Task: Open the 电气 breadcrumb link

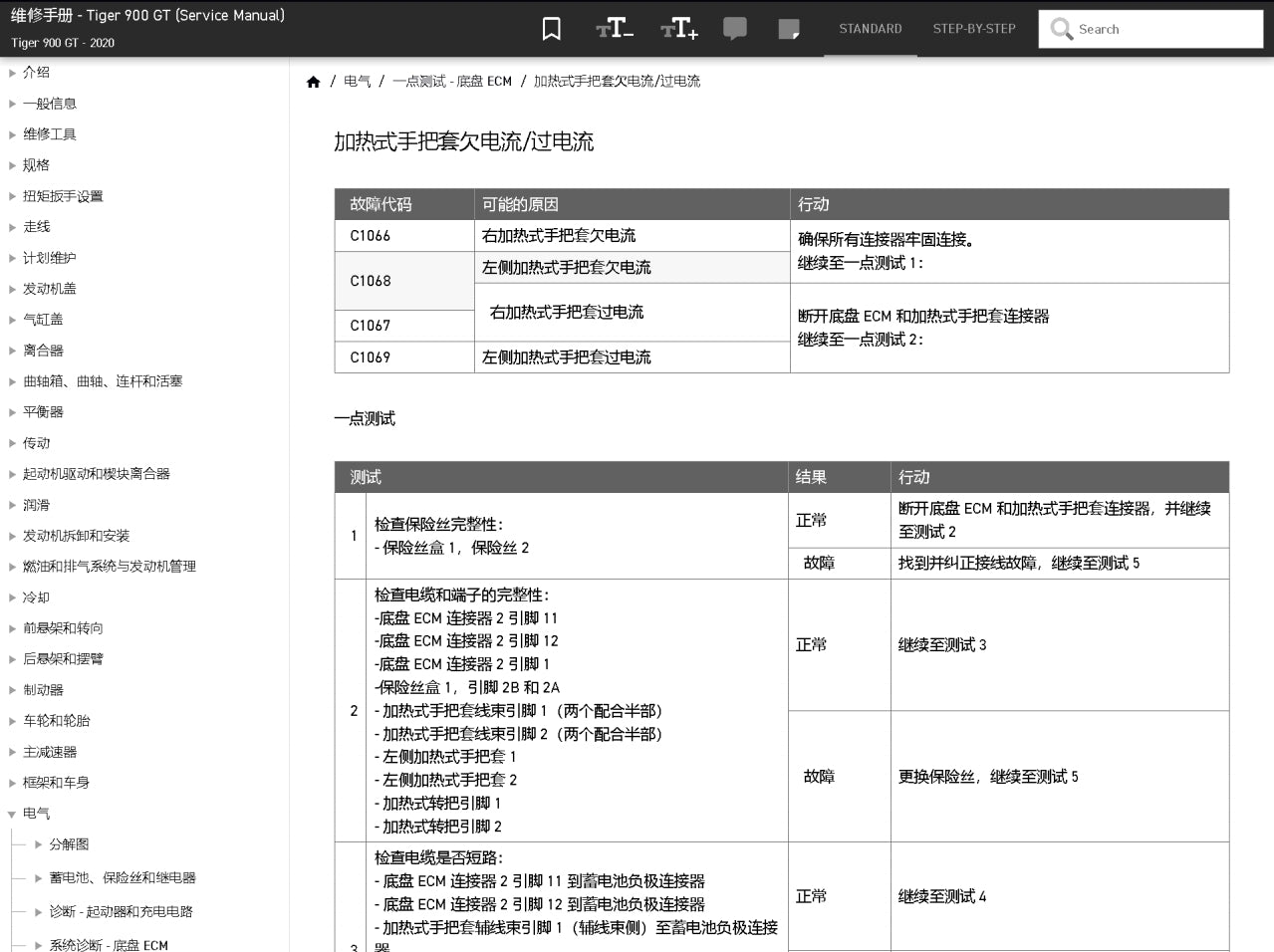Action: pyautogui.click(x=357, y=81)
